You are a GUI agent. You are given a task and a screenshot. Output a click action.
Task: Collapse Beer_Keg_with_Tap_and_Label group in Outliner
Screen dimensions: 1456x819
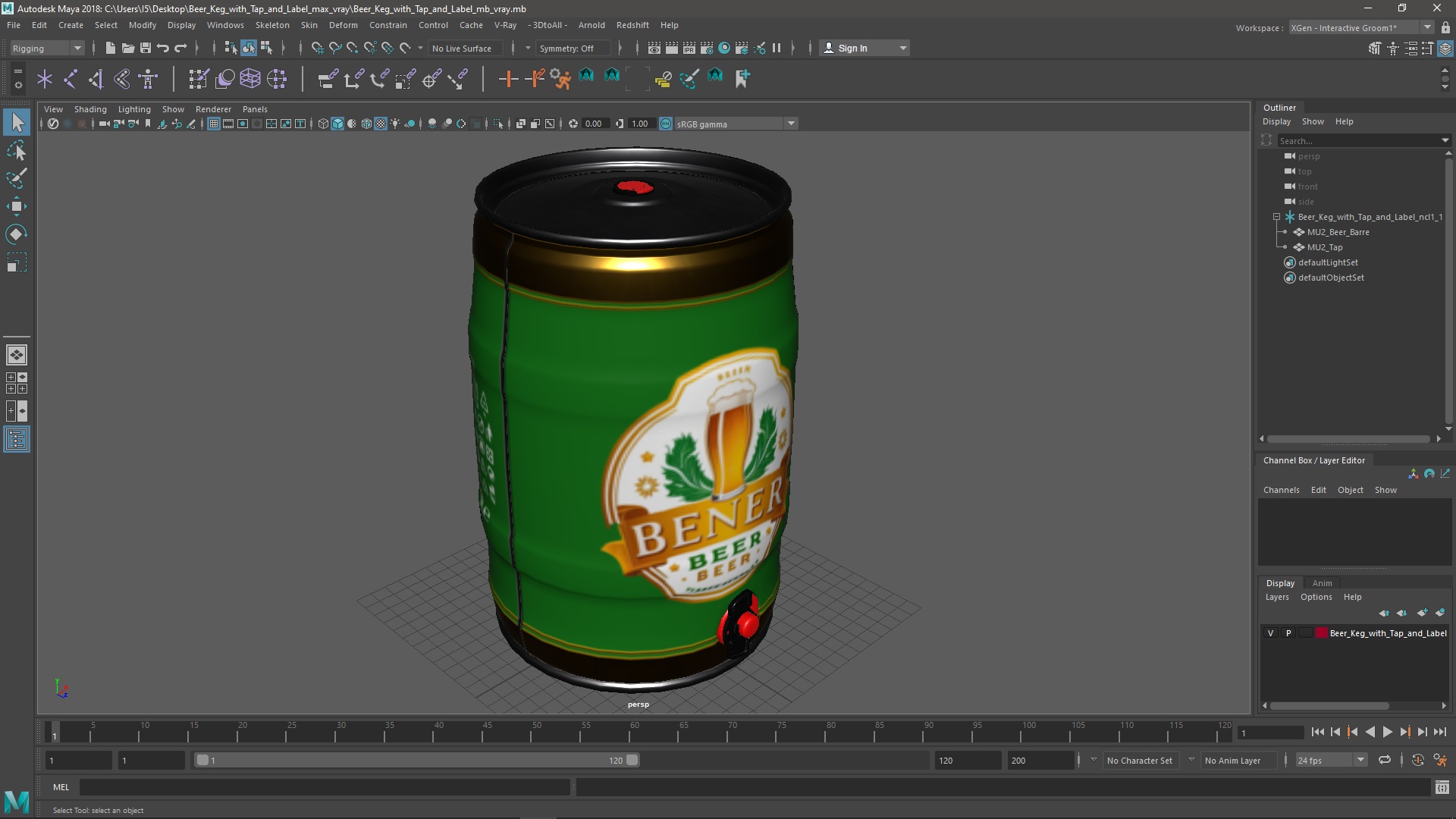point(1276,217)
